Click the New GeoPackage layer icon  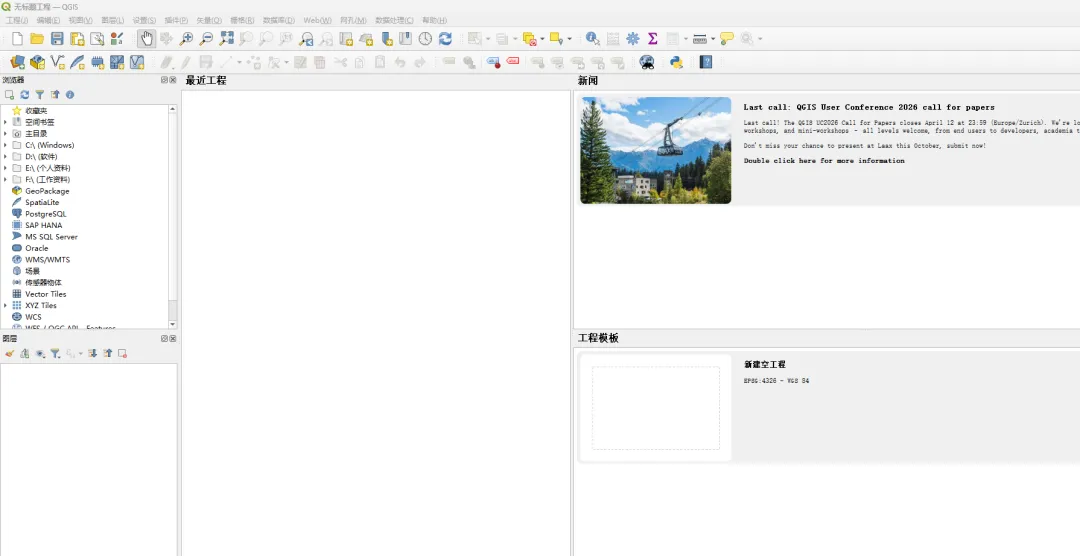tap(37, 63)
